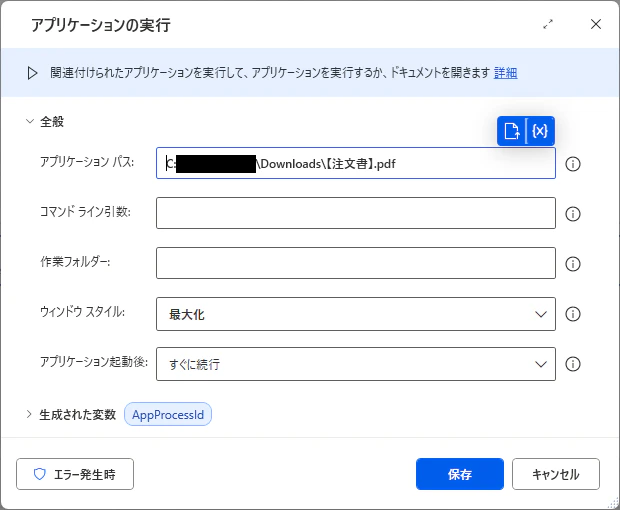The image size is (620, 510).
Task: Click the キャンセル button
Action: (x=556, y=474)
